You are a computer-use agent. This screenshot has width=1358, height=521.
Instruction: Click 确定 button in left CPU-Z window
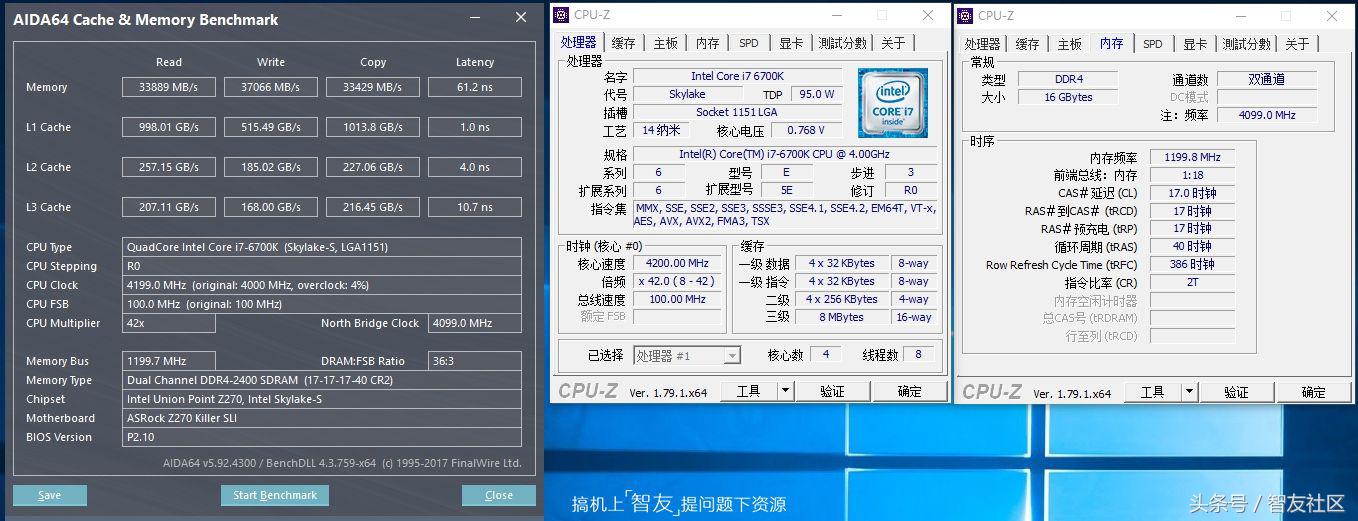pos(910,391)
